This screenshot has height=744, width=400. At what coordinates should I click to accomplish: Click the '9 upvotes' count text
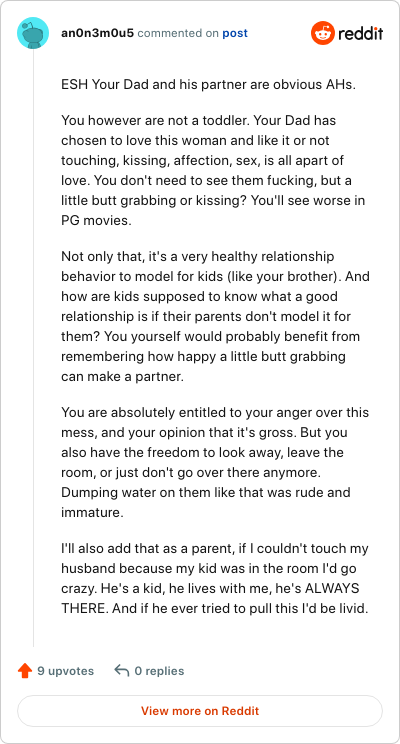[x=65, y=671]
